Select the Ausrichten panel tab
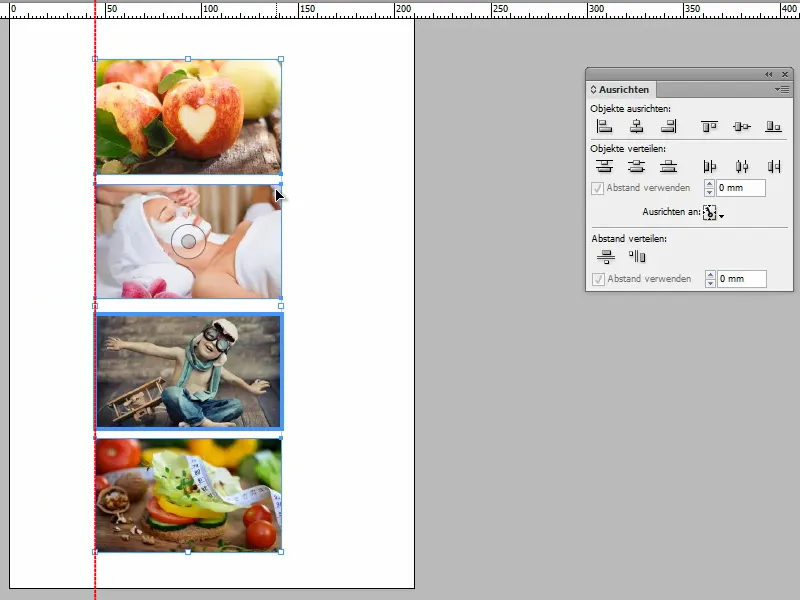The width and height of the screenshot is (800, 600). [x=623, y=89]
